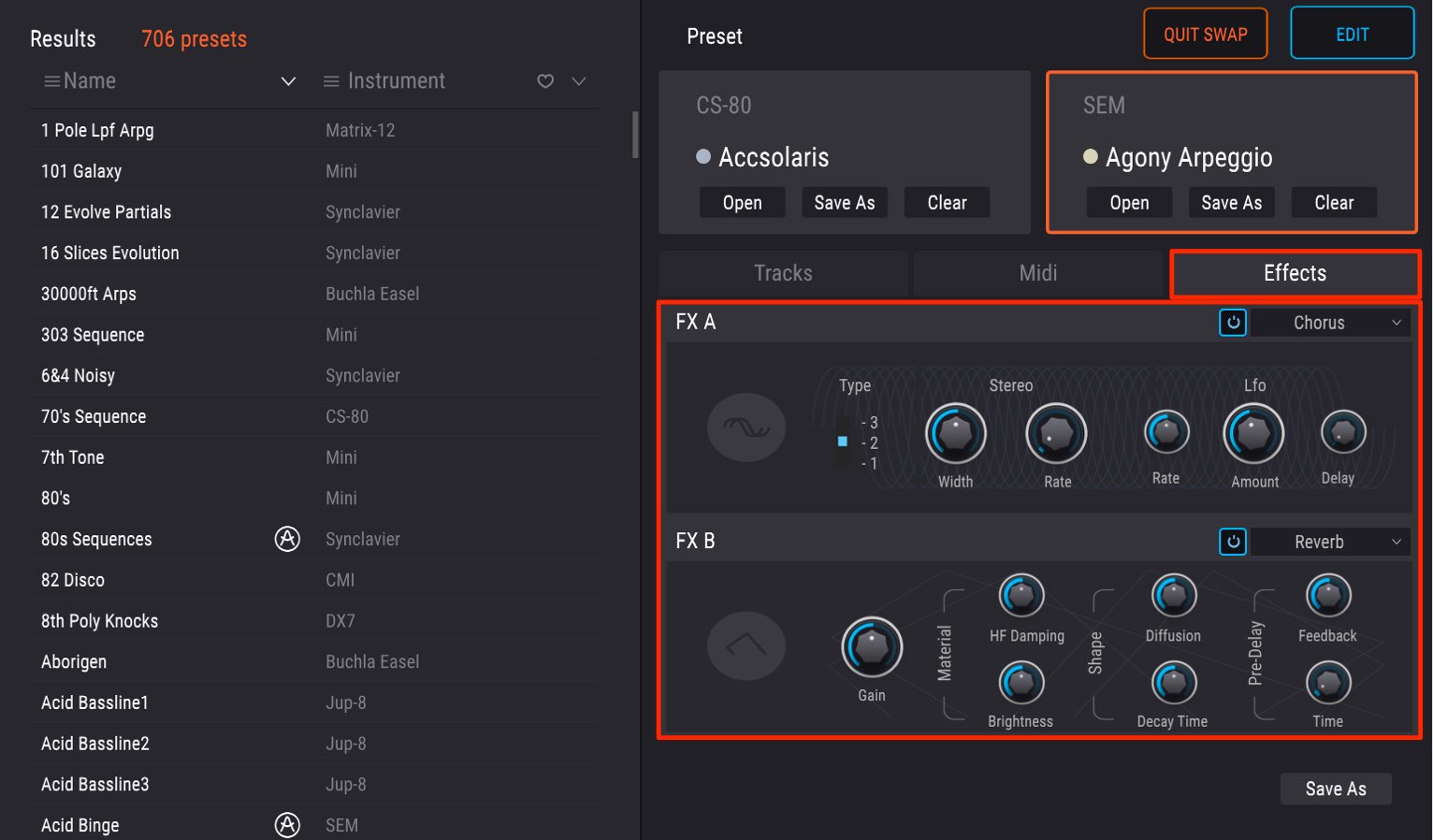Screen dimensions: 1433x840
Task: Open the Chorus effect type dropdown
Action: (x=1329, y=323)
